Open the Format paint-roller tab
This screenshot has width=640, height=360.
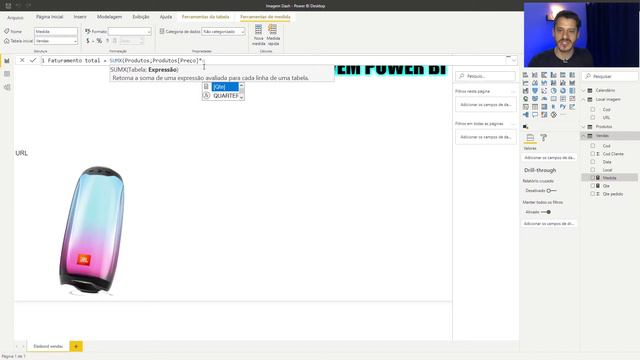point(544,138)
